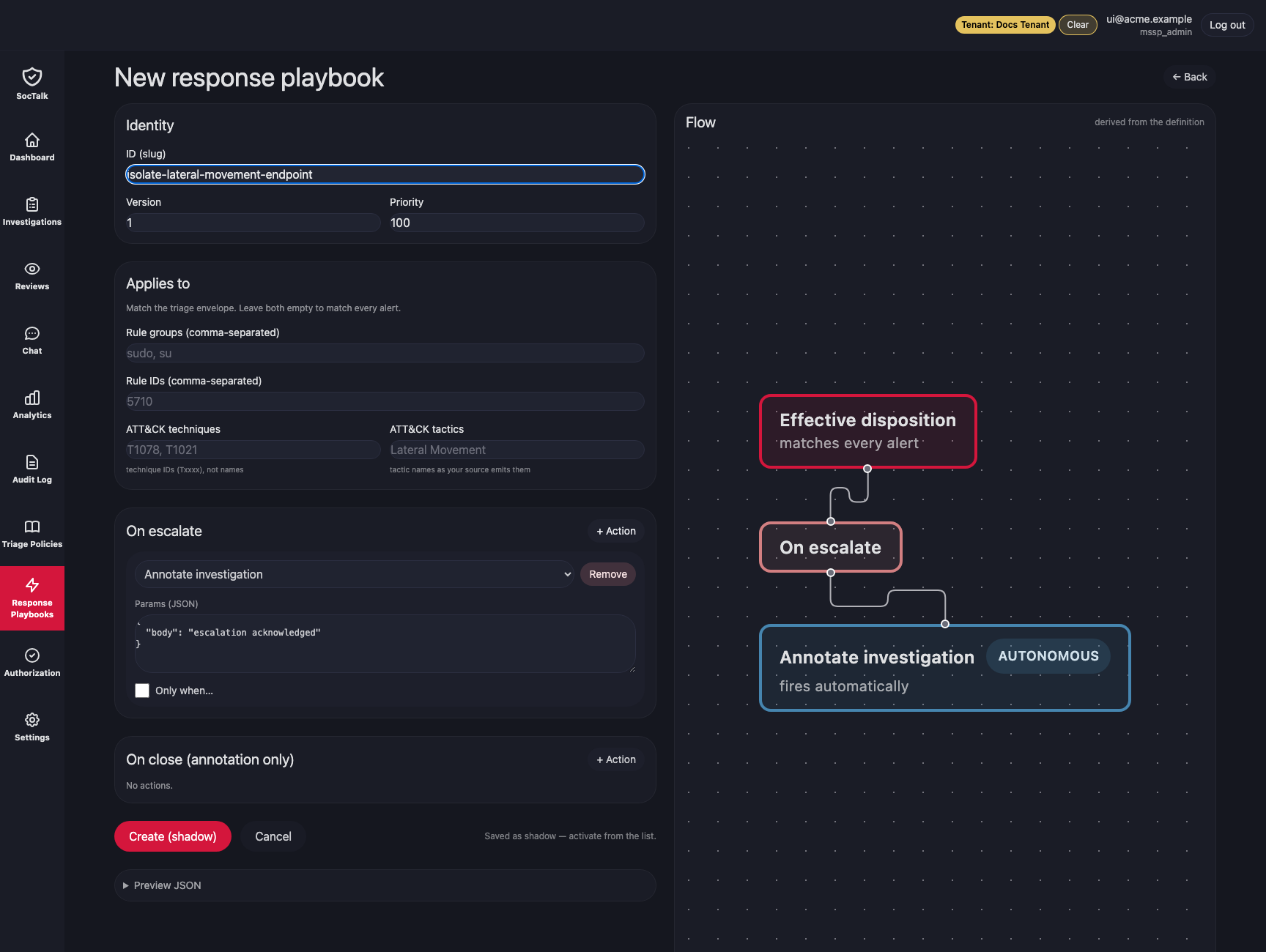
Task: Open Analytics bar chart icon
Action: click(x=32, y=398)
